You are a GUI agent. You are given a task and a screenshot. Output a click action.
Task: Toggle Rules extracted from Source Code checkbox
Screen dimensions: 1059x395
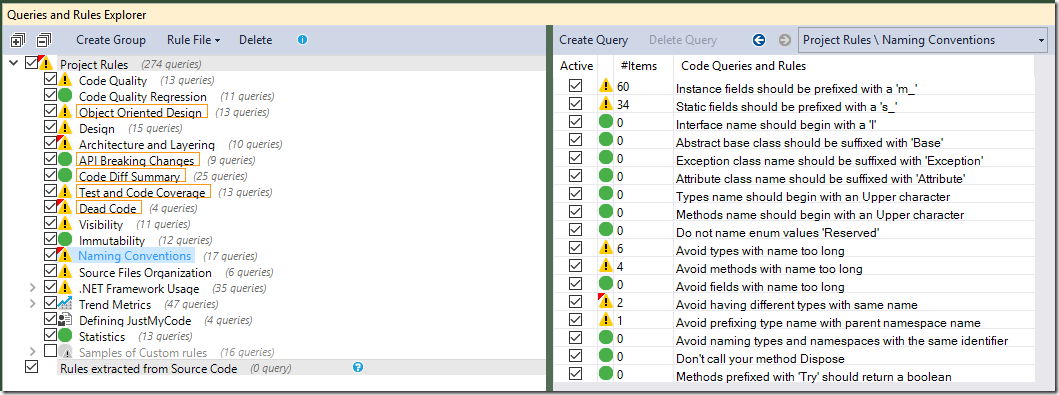tap(31, 367)
